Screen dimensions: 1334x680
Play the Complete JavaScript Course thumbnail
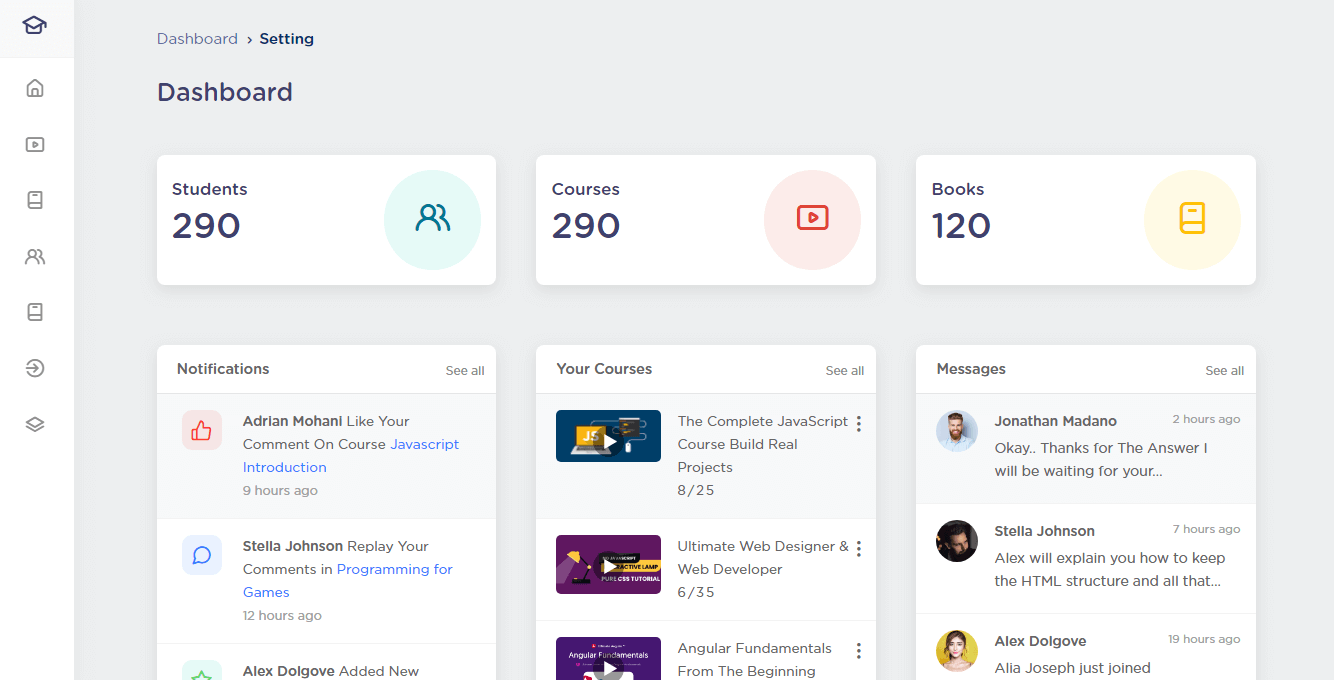click(x=608, y=436)
